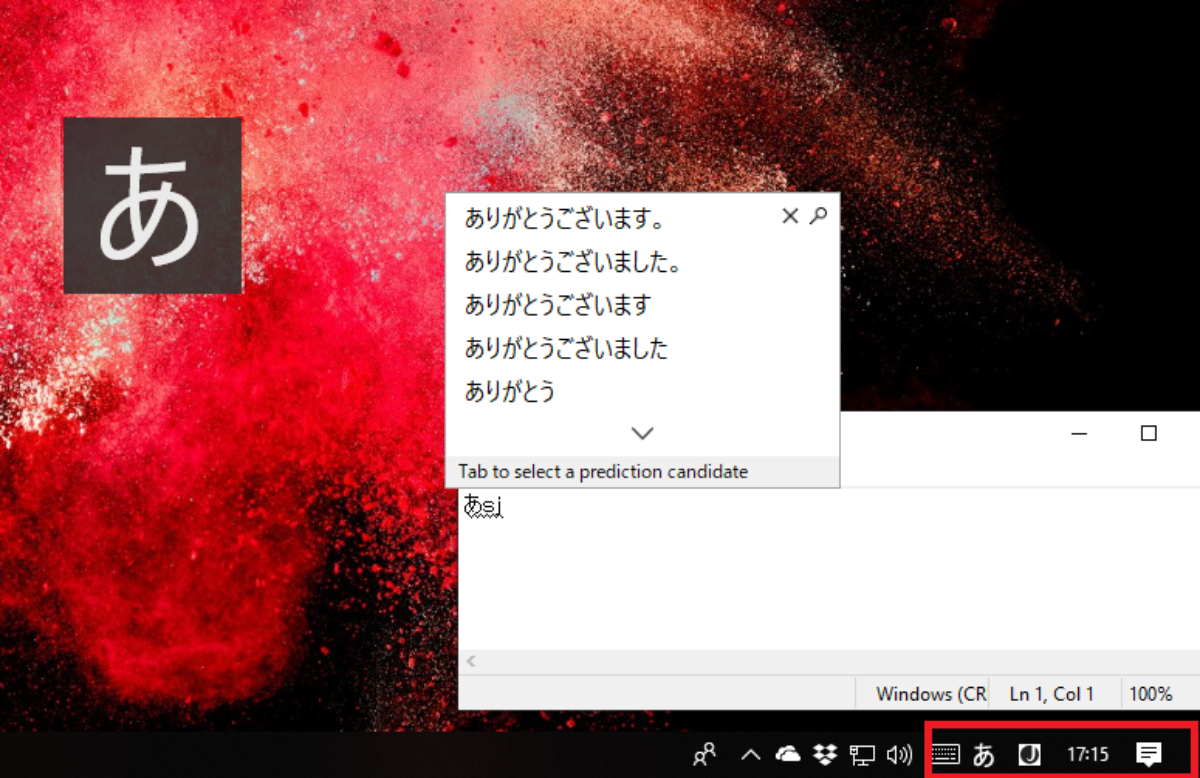Open the volume control
Screen dimensions: 1200x778
coord(899,755)
